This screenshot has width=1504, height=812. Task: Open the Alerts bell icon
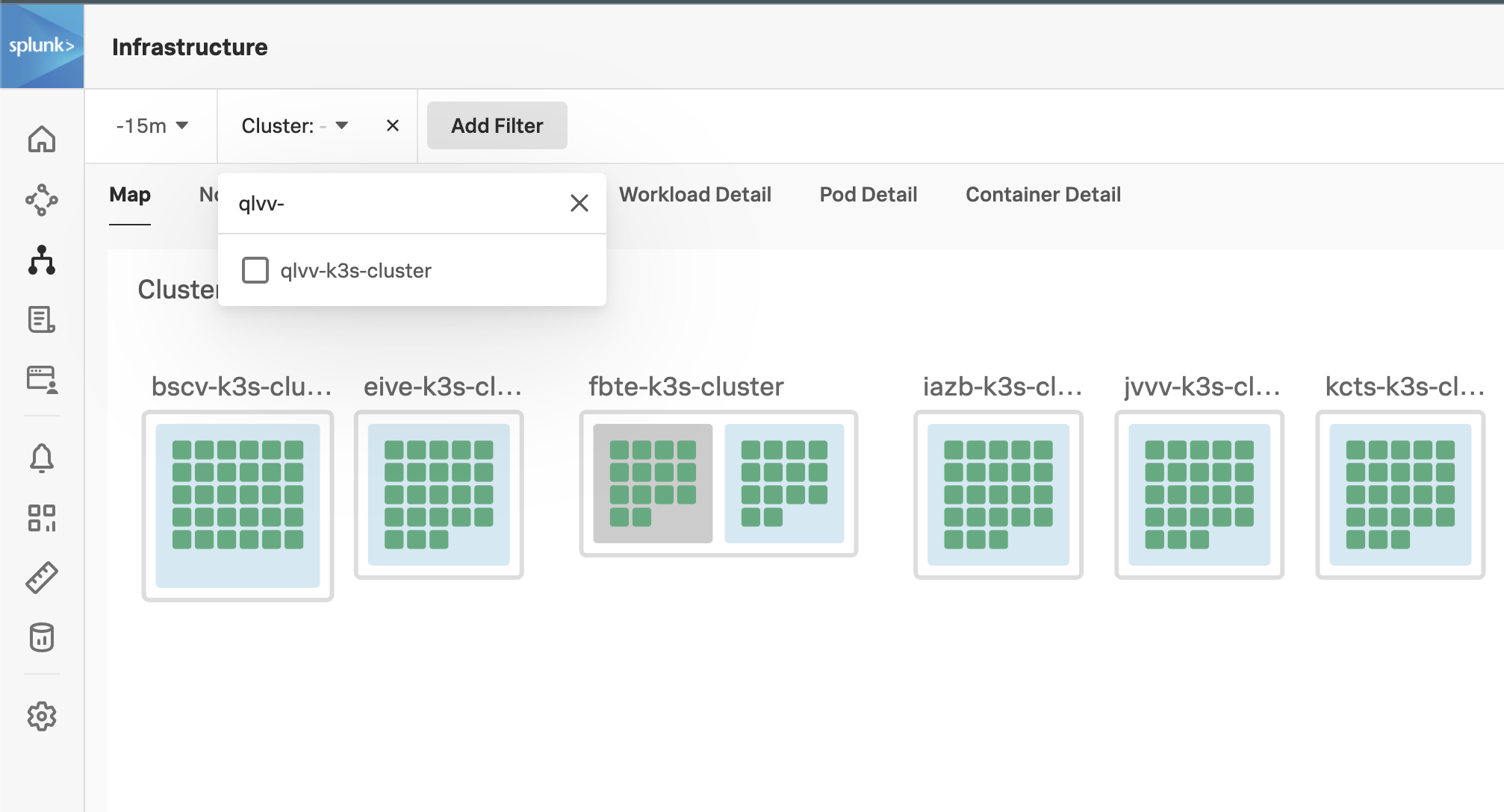tap(43, 457)
